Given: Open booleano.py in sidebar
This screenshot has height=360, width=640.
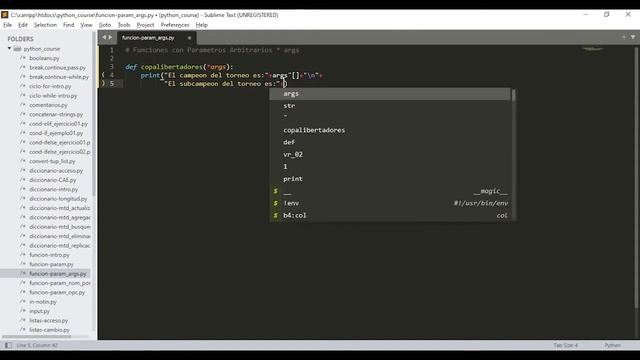Looking at the screenshot, I should [44, 58].
